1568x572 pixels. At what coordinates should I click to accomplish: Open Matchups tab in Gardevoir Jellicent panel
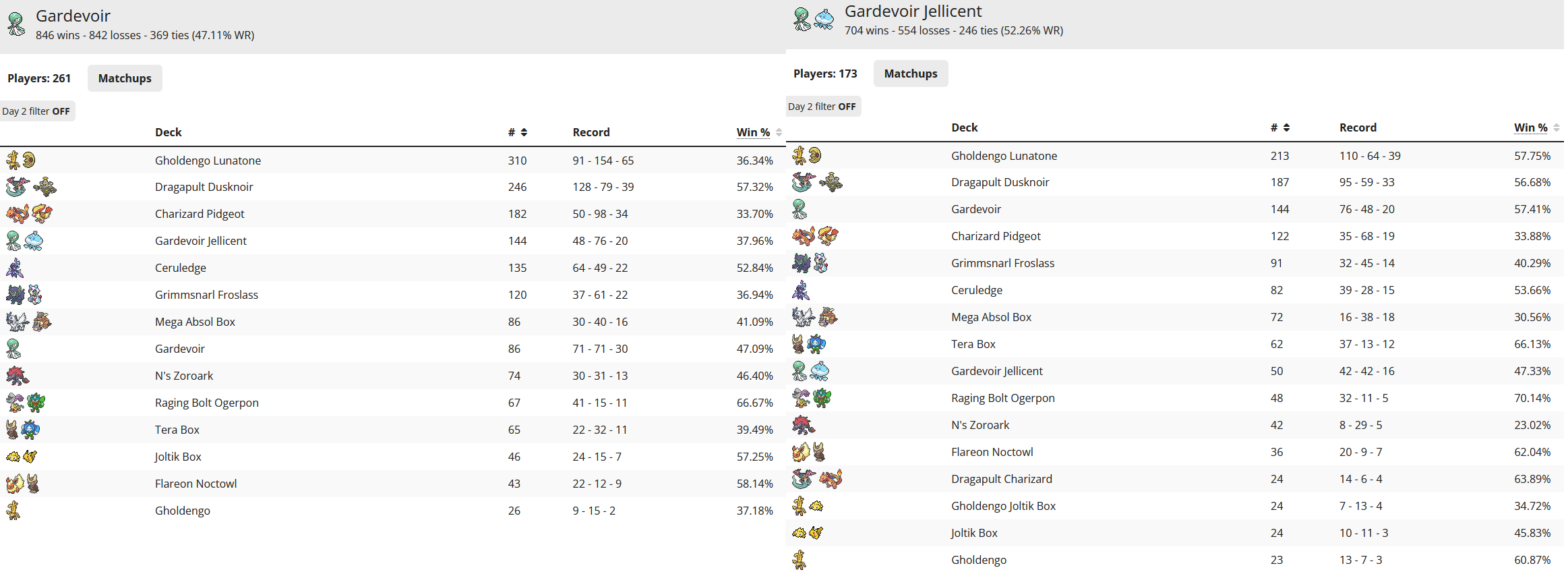tap(910, 74)
